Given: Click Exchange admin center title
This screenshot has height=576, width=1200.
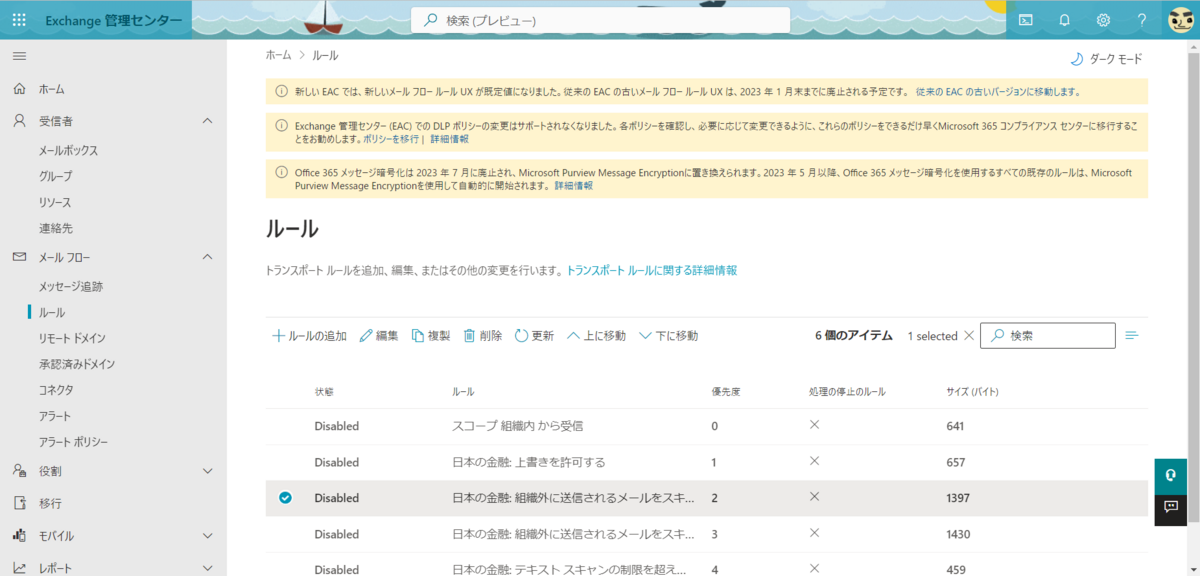Looking at the screenshot, I should click(x=114, y=20).
